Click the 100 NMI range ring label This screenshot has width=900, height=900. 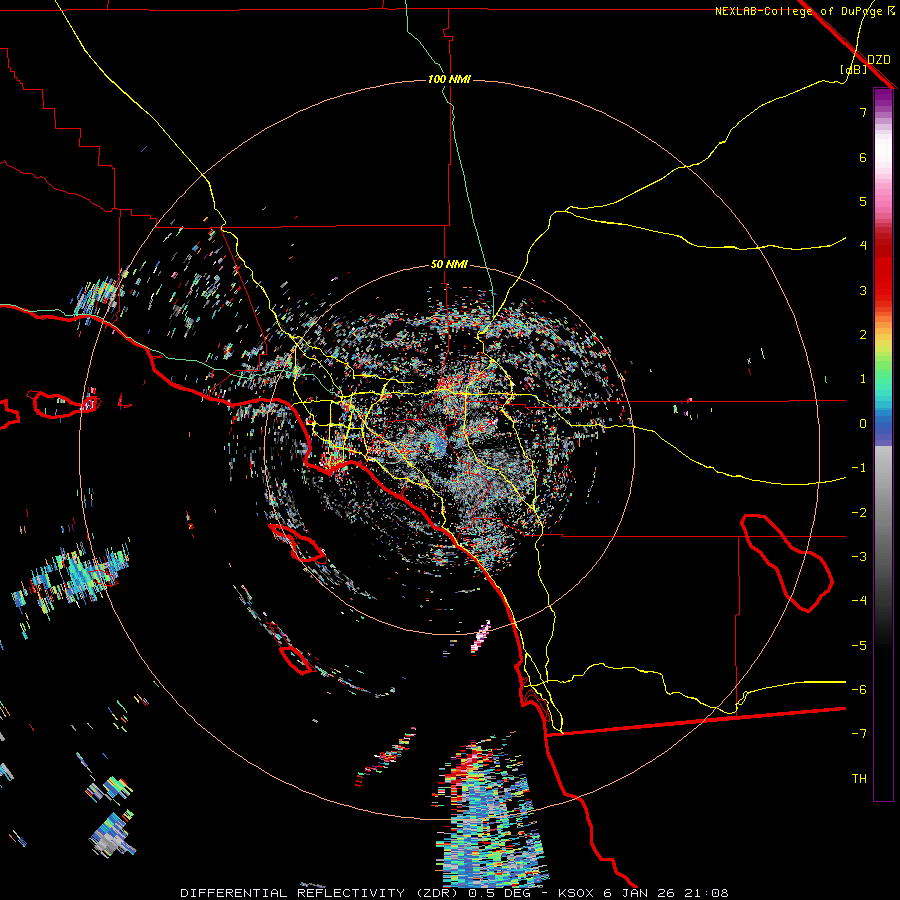(449, 79)
